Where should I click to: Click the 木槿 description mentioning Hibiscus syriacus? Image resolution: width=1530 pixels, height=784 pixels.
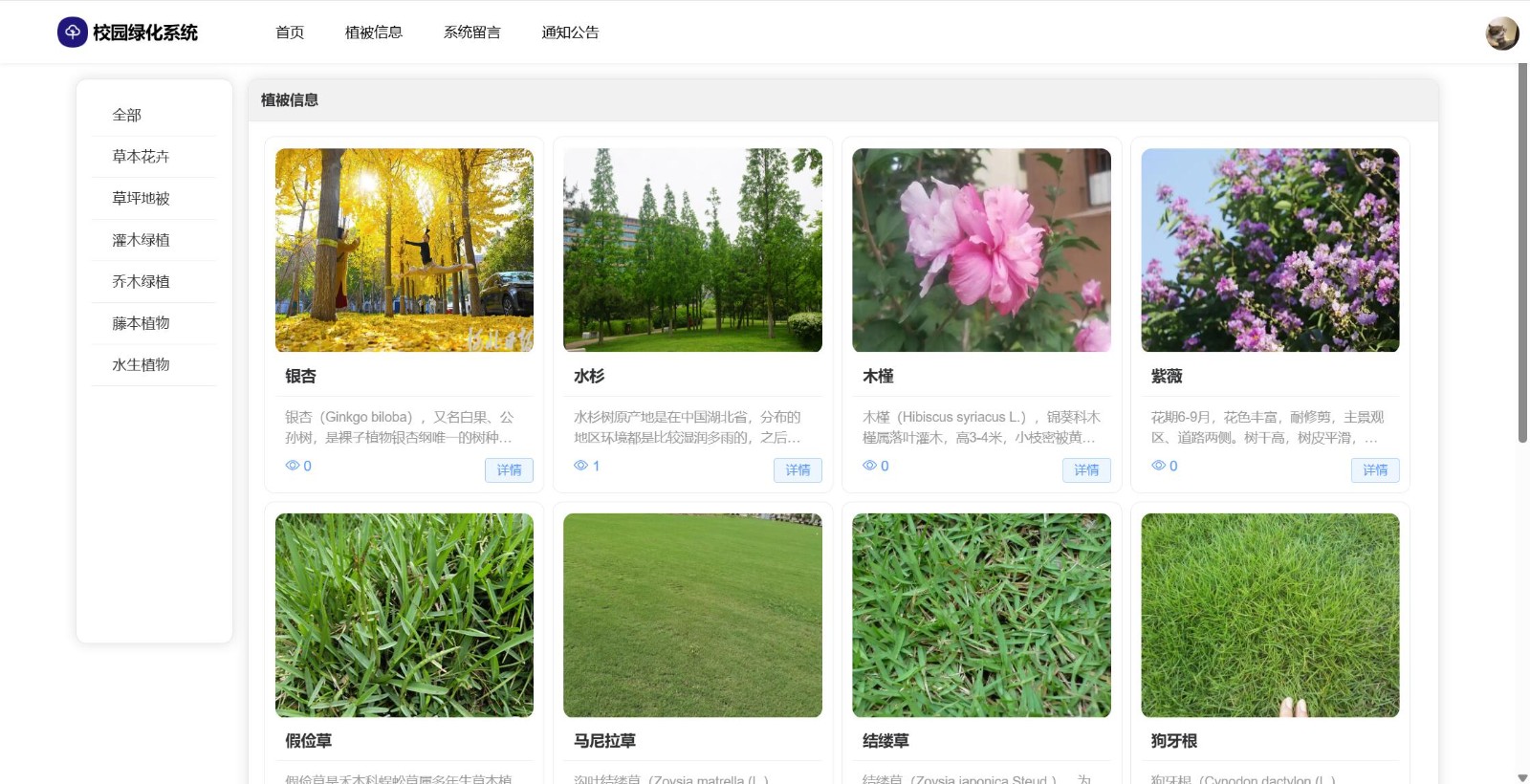click(981, 427)
